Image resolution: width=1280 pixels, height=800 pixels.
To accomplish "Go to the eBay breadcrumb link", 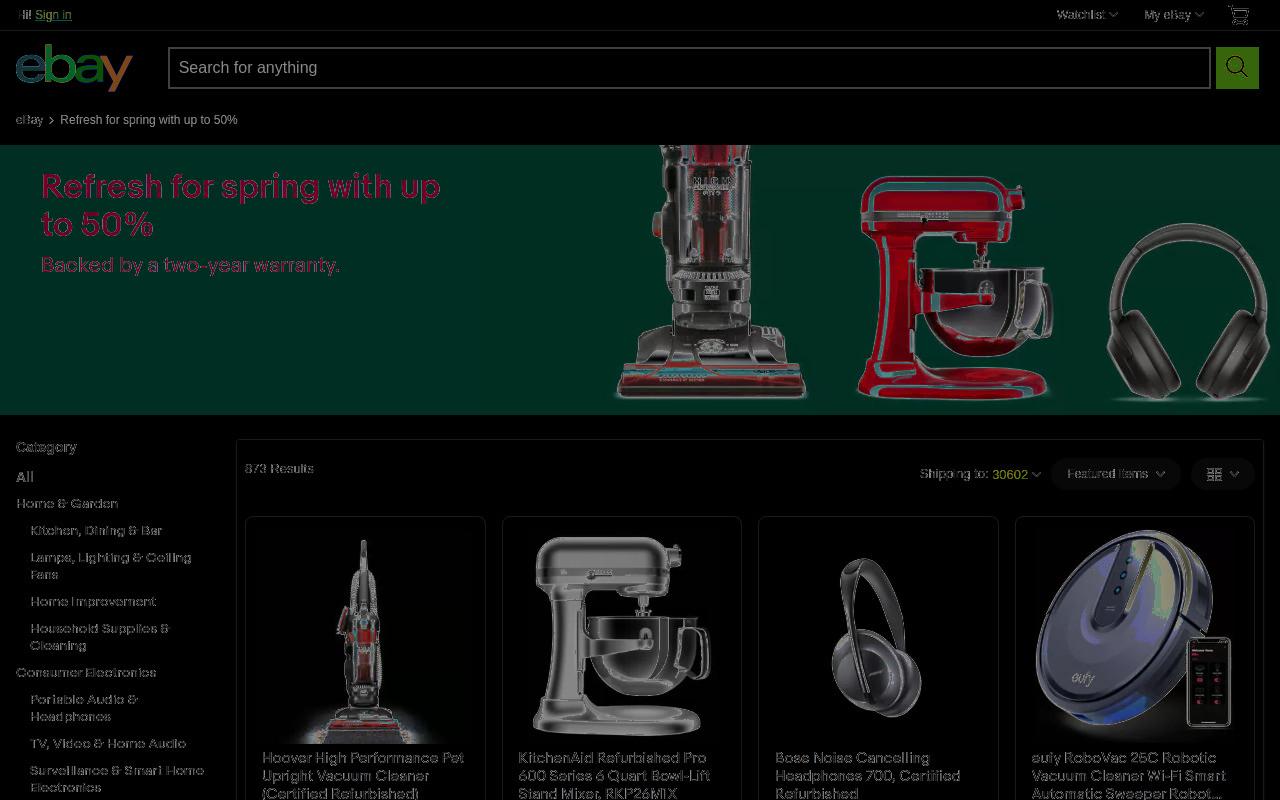I will (x=29, y=120).
